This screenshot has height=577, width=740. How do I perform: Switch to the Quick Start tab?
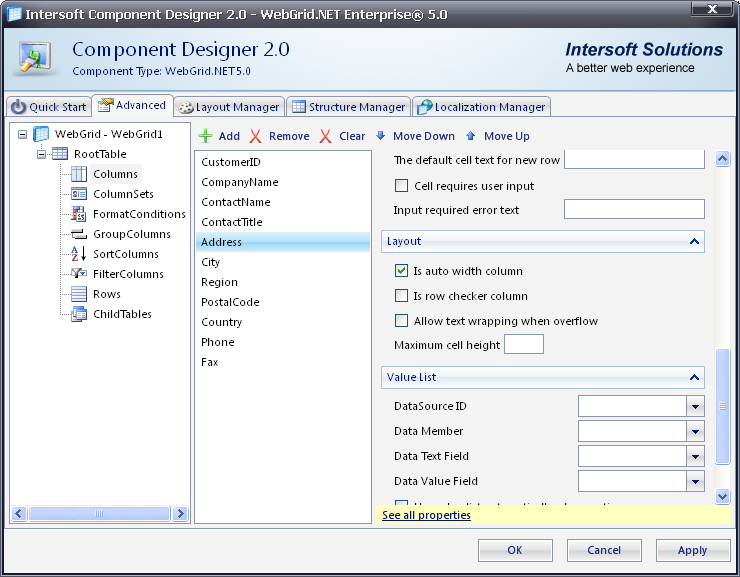(x=49, y=107)
